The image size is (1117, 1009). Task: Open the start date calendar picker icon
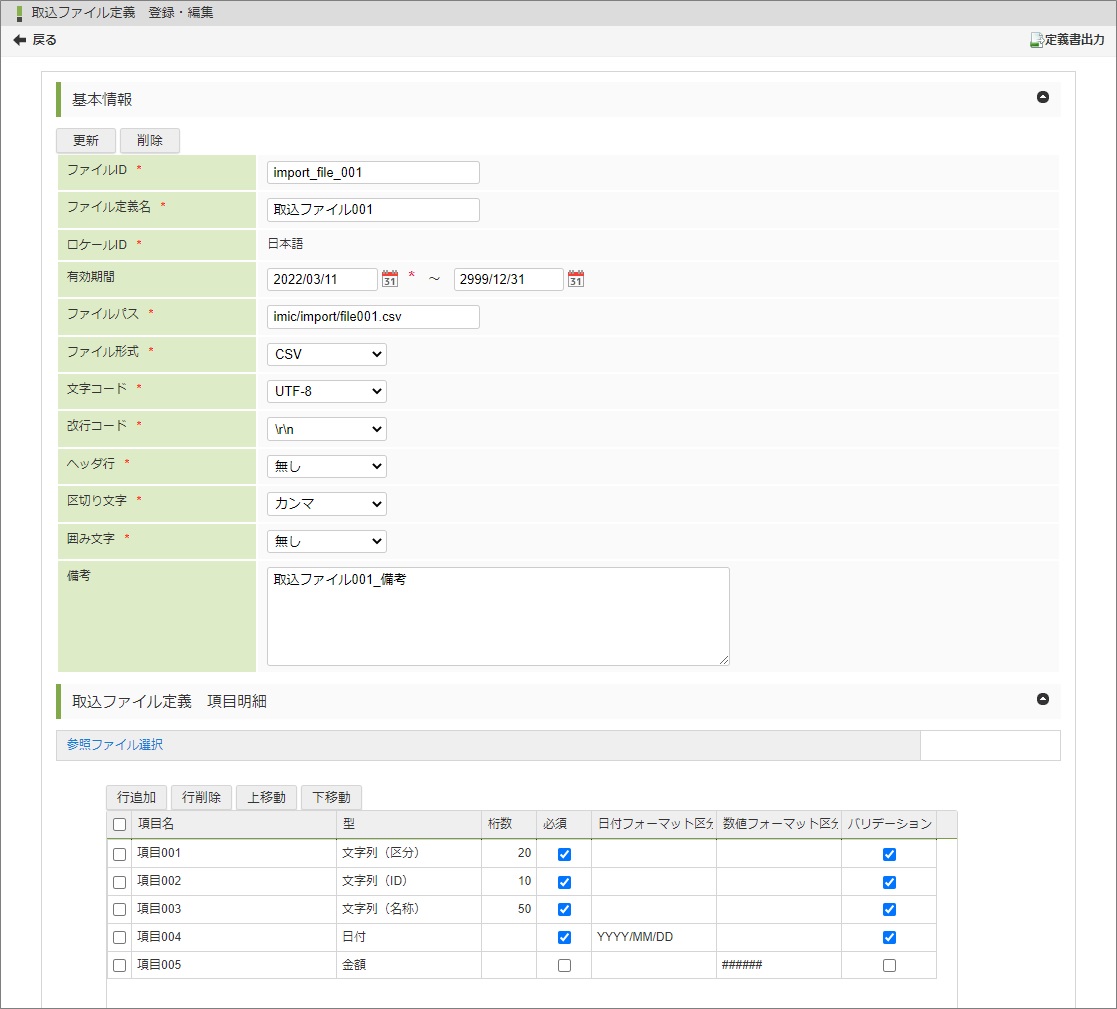[x=390, y=279]
